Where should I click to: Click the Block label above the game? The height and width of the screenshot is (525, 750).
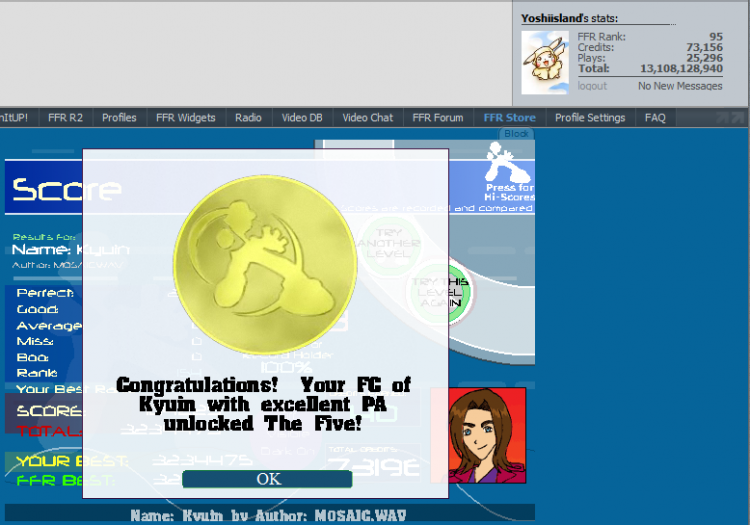click(x=516, y=134)
